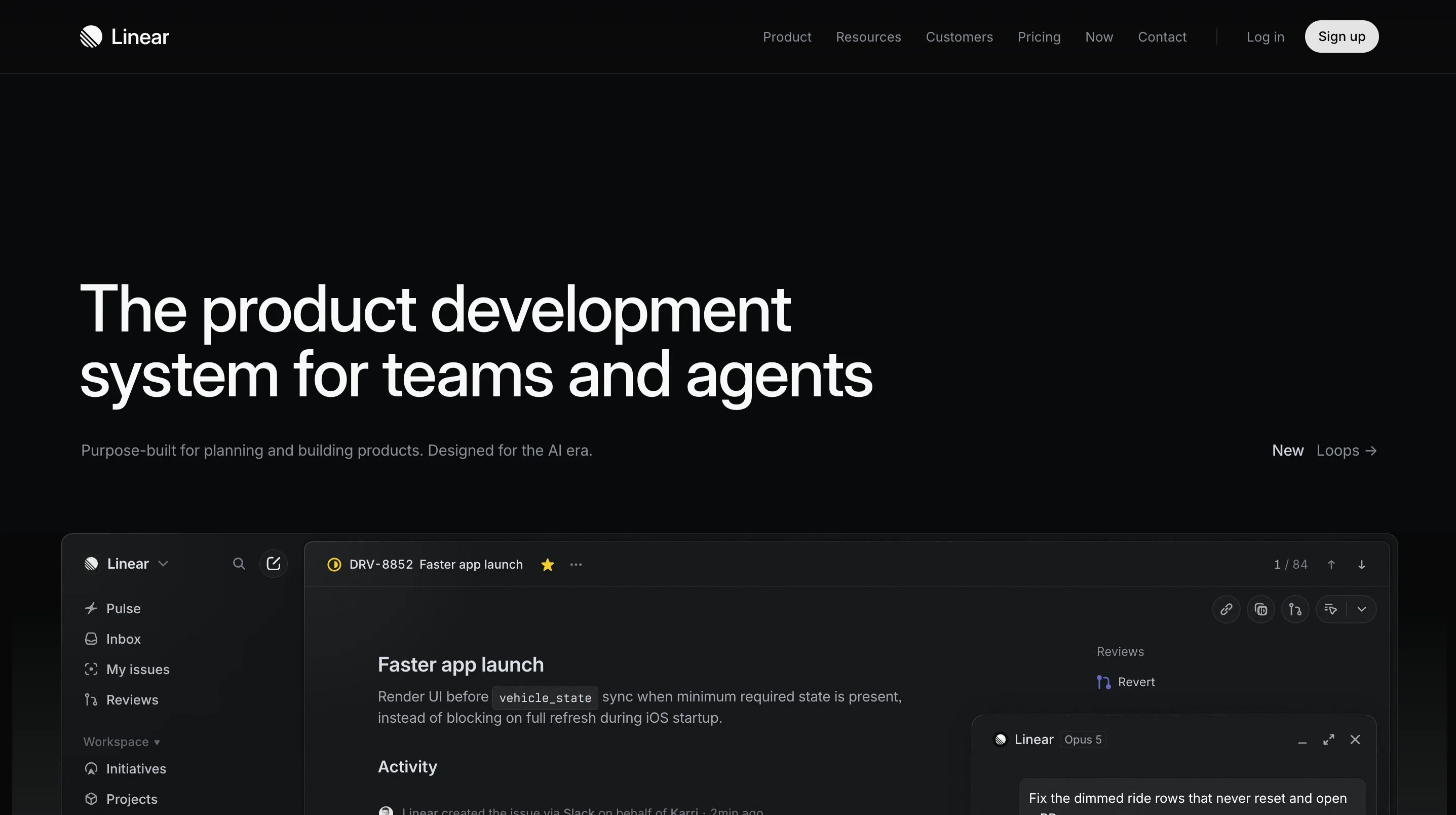Open Projects in the sidebar
1456x815 pixels.
132,799
